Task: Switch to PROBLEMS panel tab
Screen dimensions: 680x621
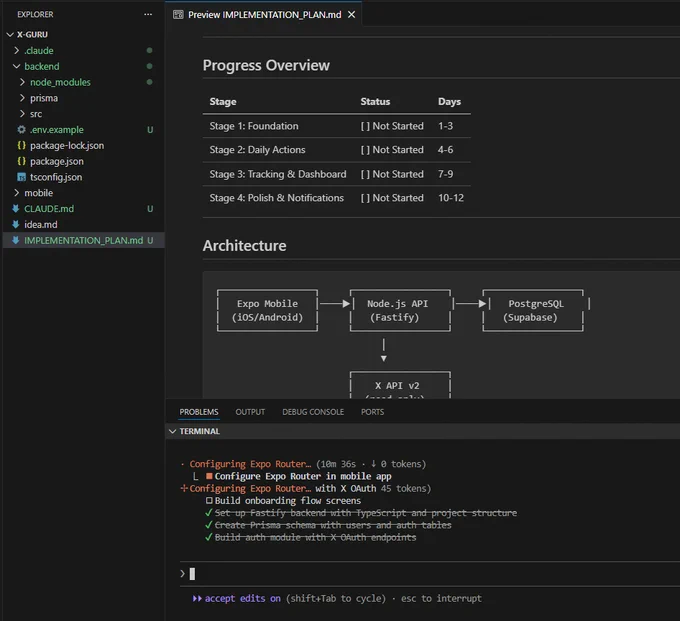Action: coord(199,412)
